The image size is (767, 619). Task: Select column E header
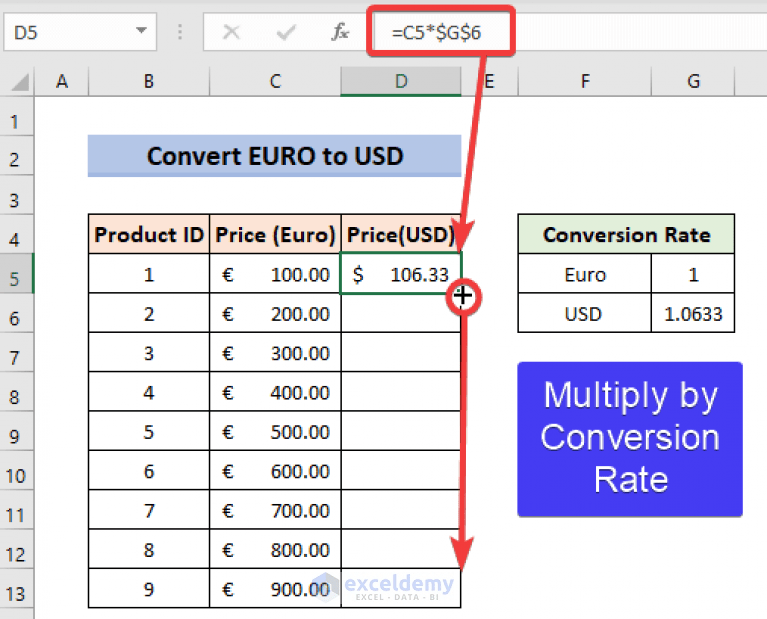pos(489,81)
